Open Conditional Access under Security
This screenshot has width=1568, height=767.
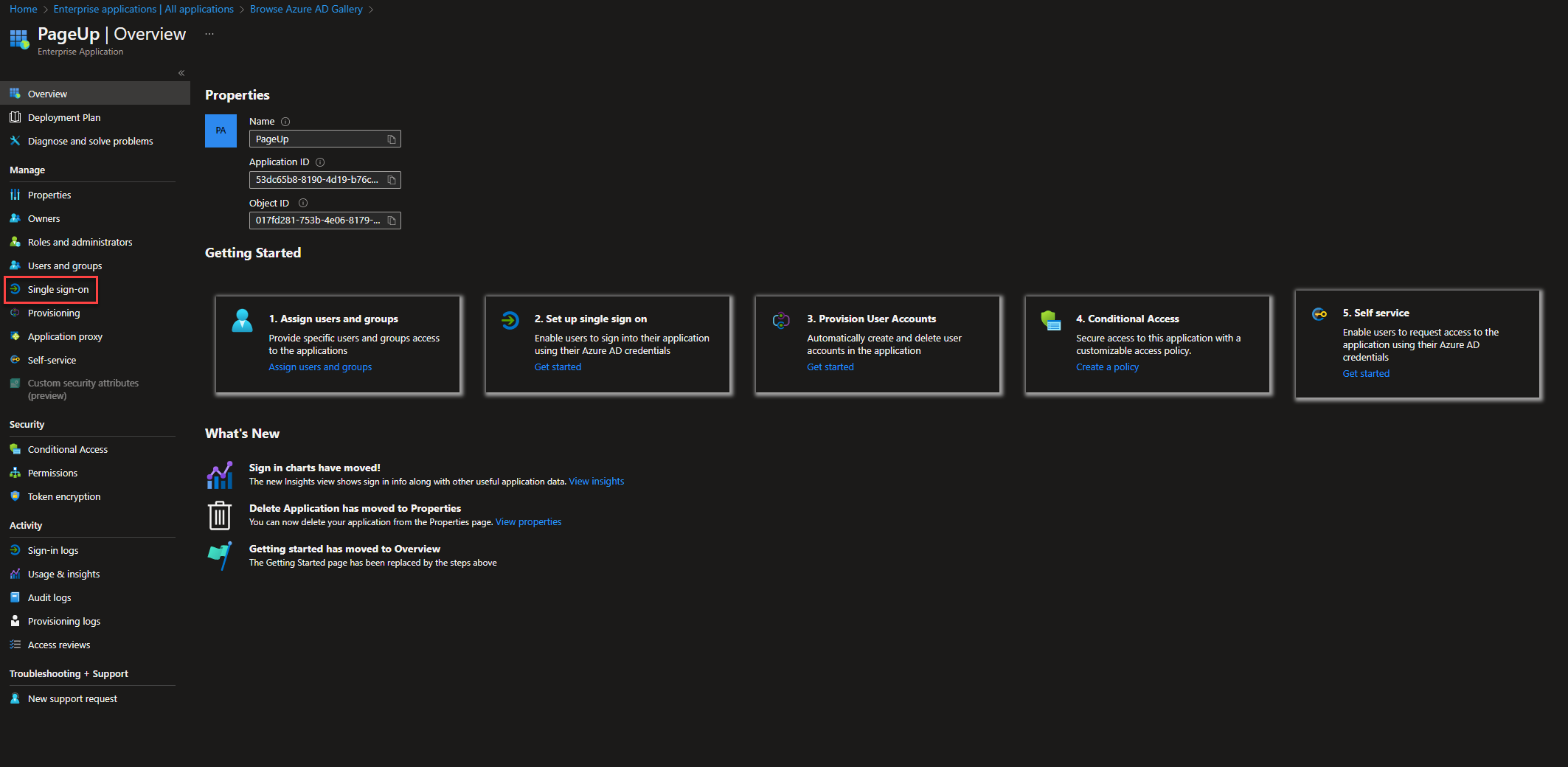pyautogui.click(x=67, y=450)
